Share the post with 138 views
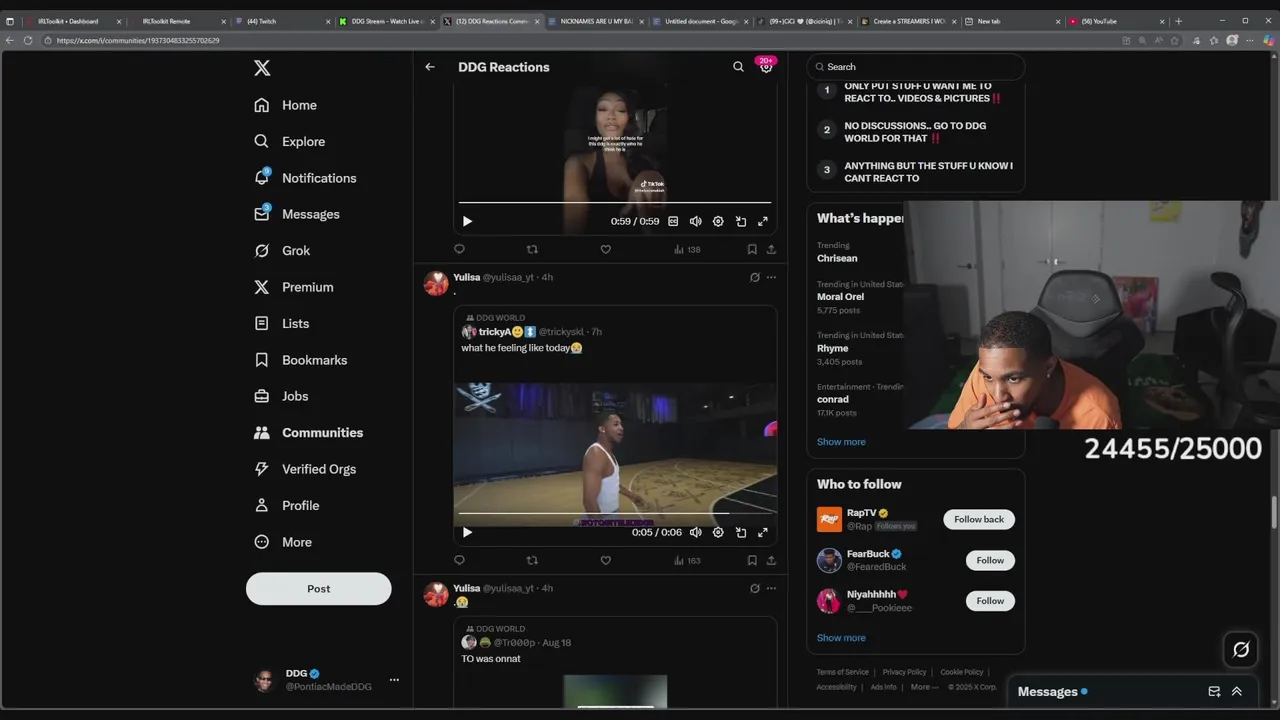1280x720 pixels. coord(771,249)
